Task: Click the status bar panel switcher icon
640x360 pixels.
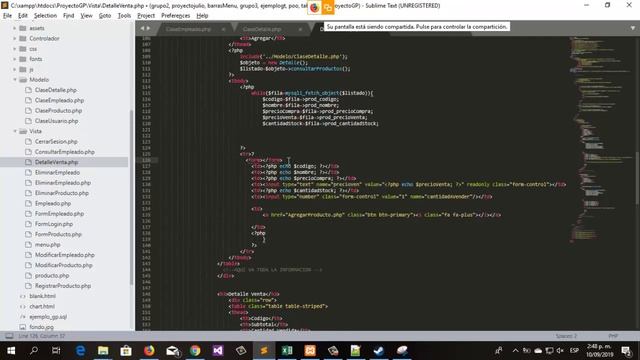Action: coord(9,336)
